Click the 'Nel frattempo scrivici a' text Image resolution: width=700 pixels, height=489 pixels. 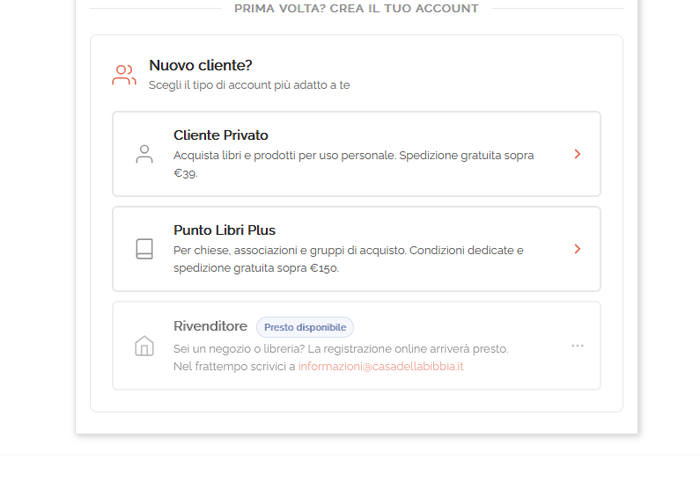tap(234, 366)
